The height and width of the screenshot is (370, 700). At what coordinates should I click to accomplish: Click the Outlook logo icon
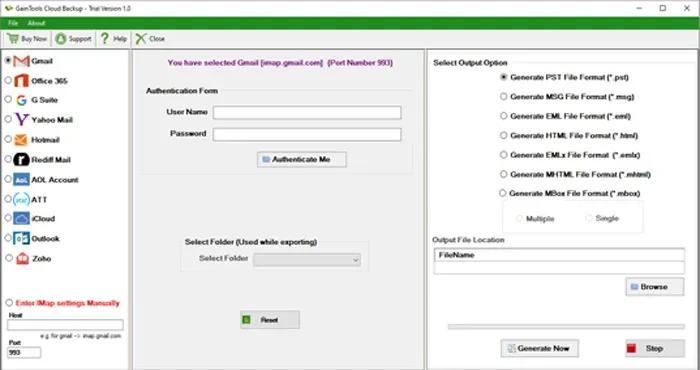click(x=21, y=238)
